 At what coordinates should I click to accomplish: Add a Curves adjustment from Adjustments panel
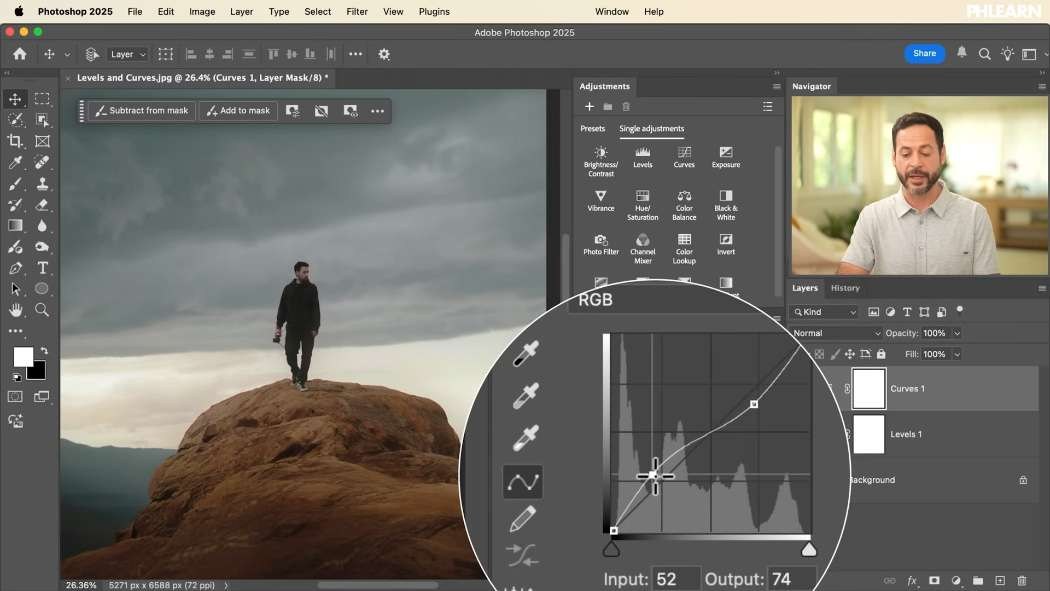coord(684,157)
